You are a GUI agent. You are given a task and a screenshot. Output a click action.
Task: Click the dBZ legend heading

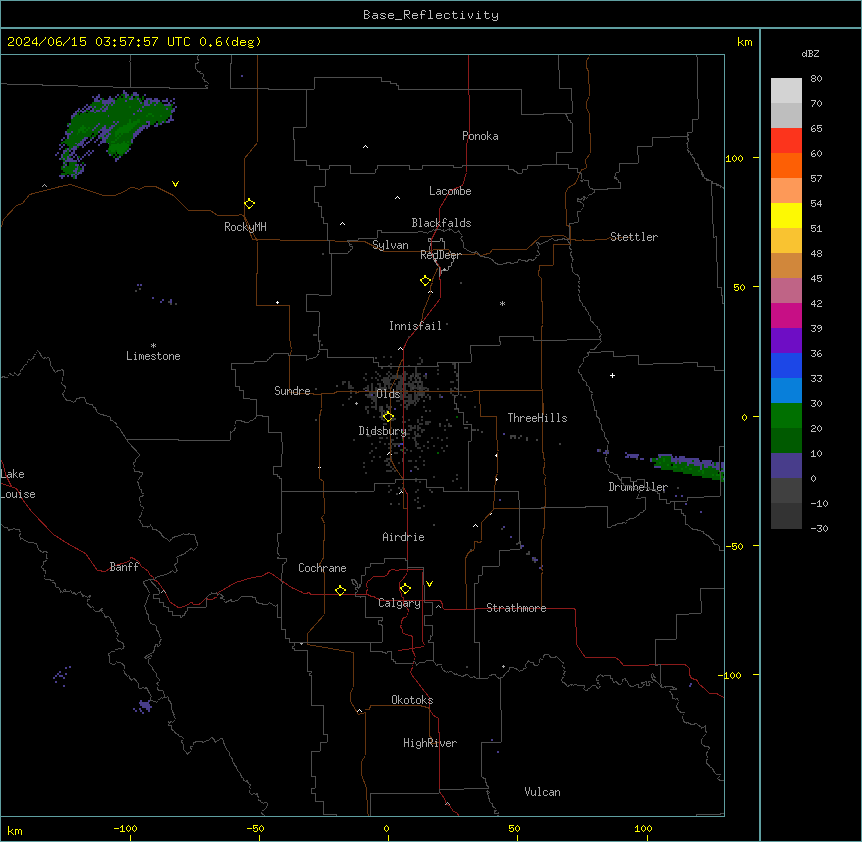click(x=810, y=53)
